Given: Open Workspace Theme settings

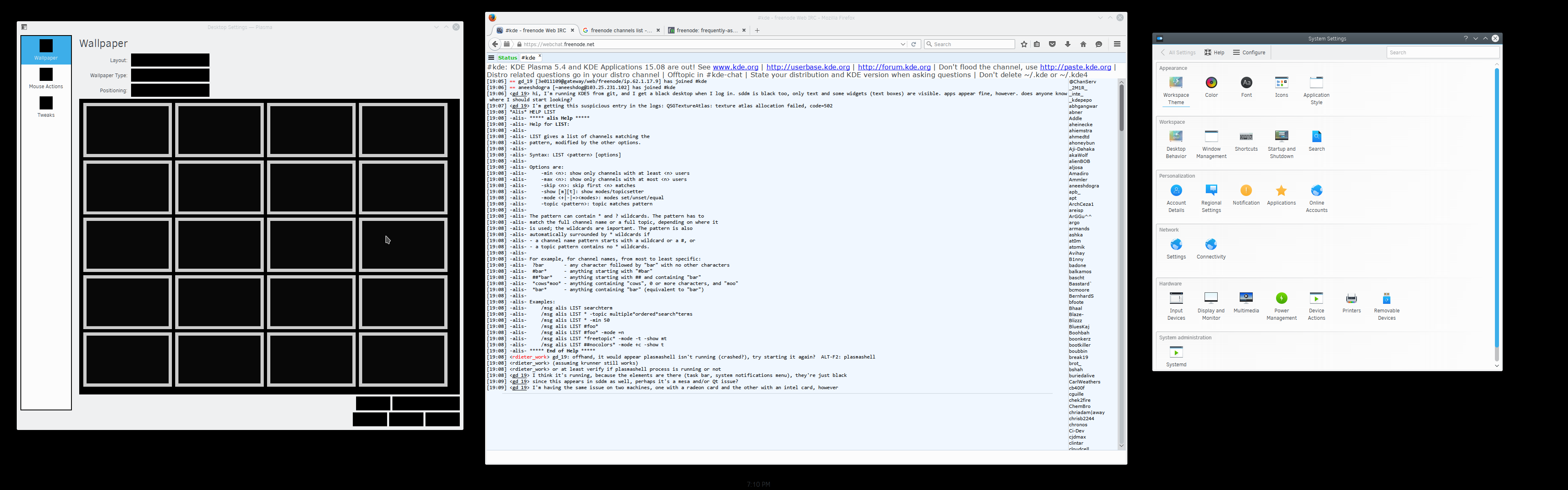Looking at the screenshot, I should 1176,90.
